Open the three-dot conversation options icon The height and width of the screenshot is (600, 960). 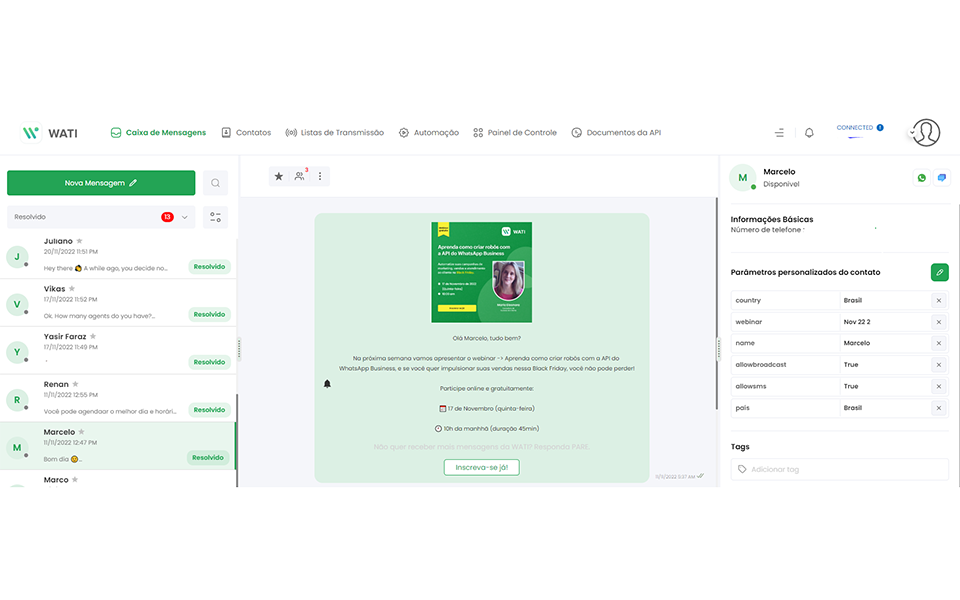coord(319,176)
